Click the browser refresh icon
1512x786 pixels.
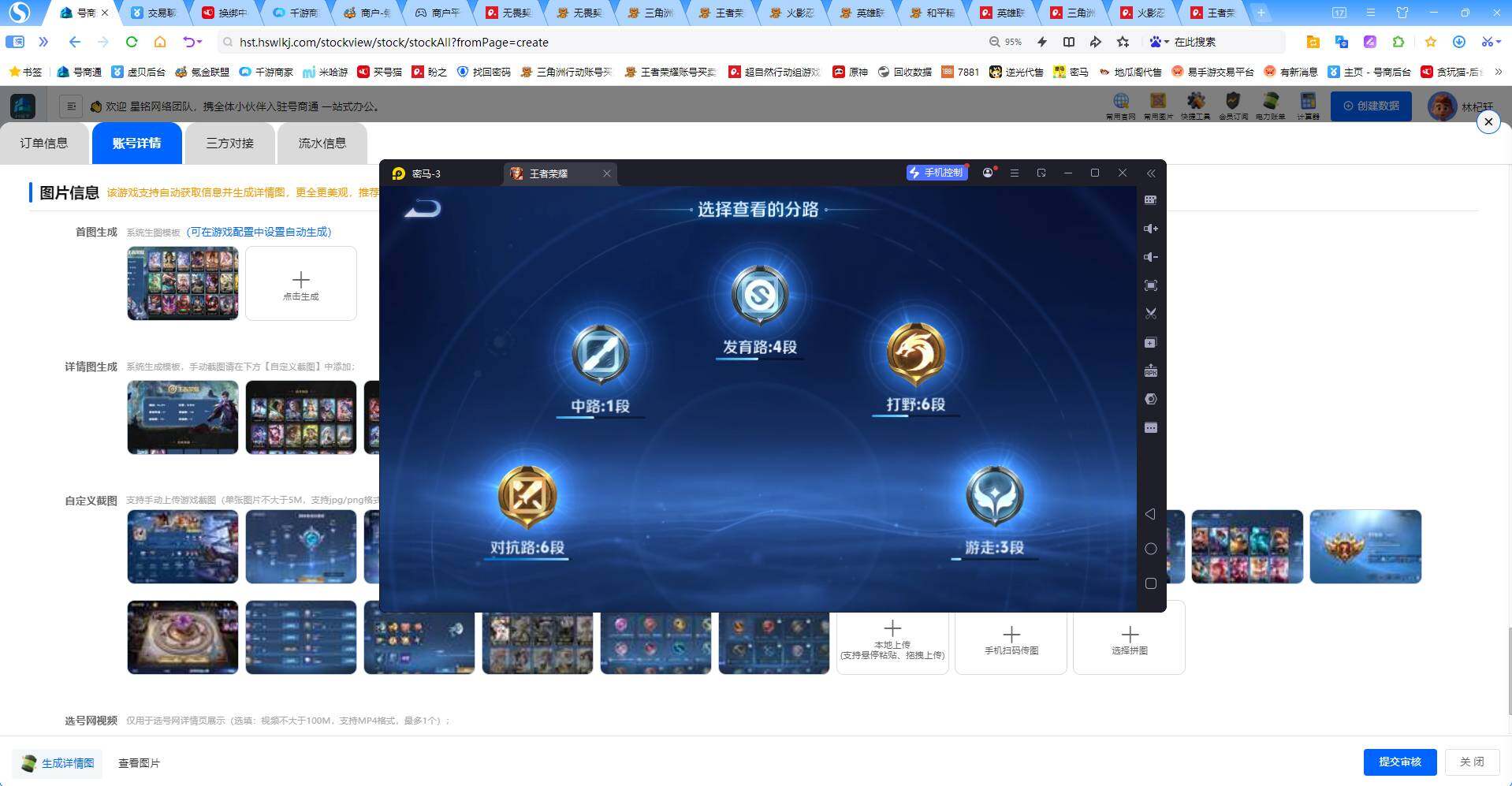(132, 42)
